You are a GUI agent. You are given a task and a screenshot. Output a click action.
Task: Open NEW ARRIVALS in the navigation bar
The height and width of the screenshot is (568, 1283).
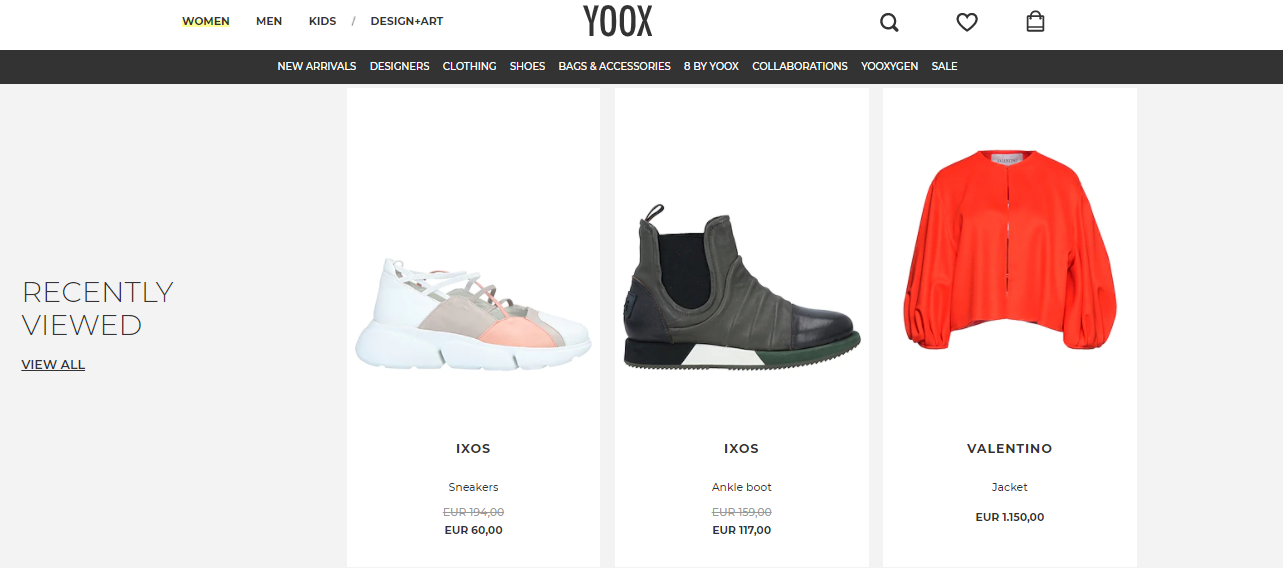pos(317,66)
